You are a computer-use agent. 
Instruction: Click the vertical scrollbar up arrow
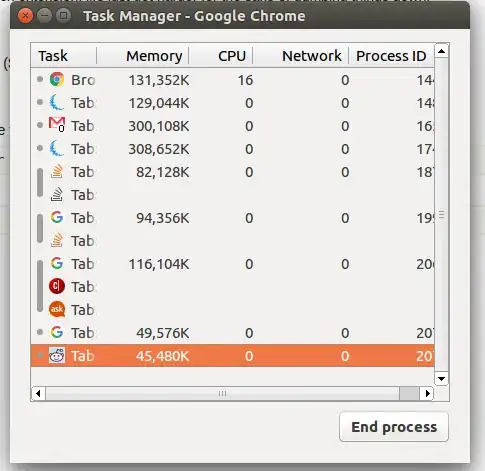(x=442, y=51)
